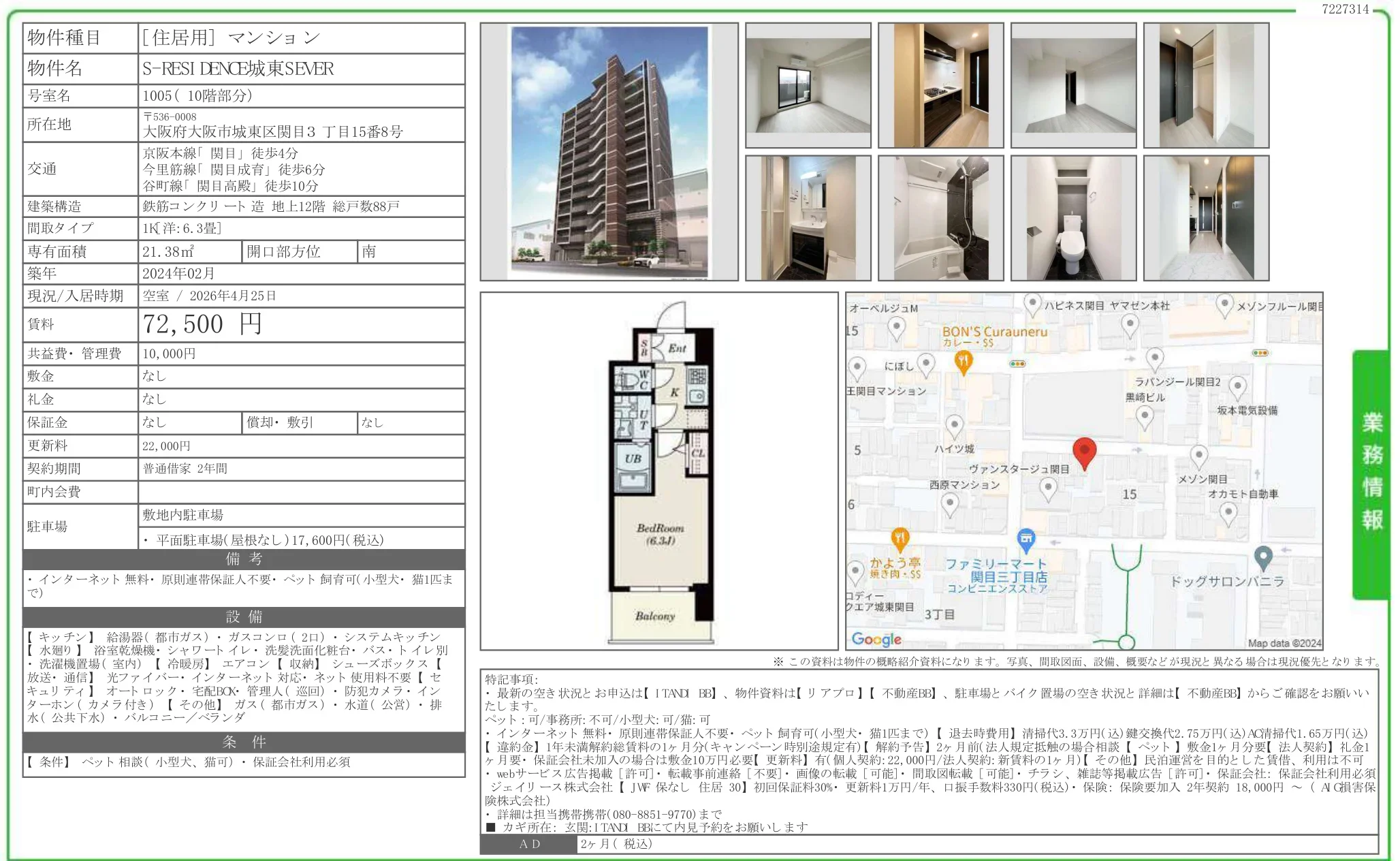
Task: Open the FamilyMart 関目三丁目店 convenience store pin
Action: [x=1027, y=537]
